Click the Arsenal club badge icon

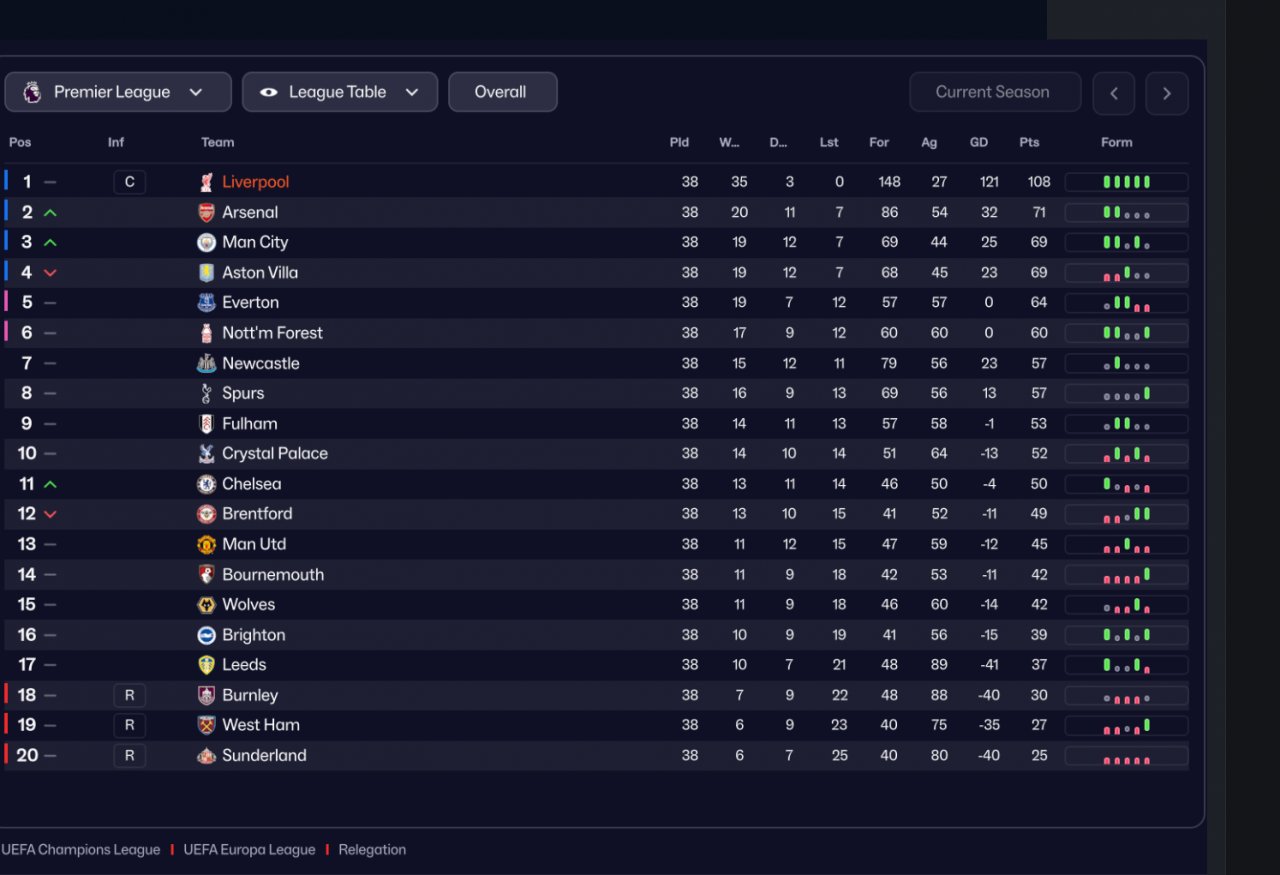click(x=206, y=212)
